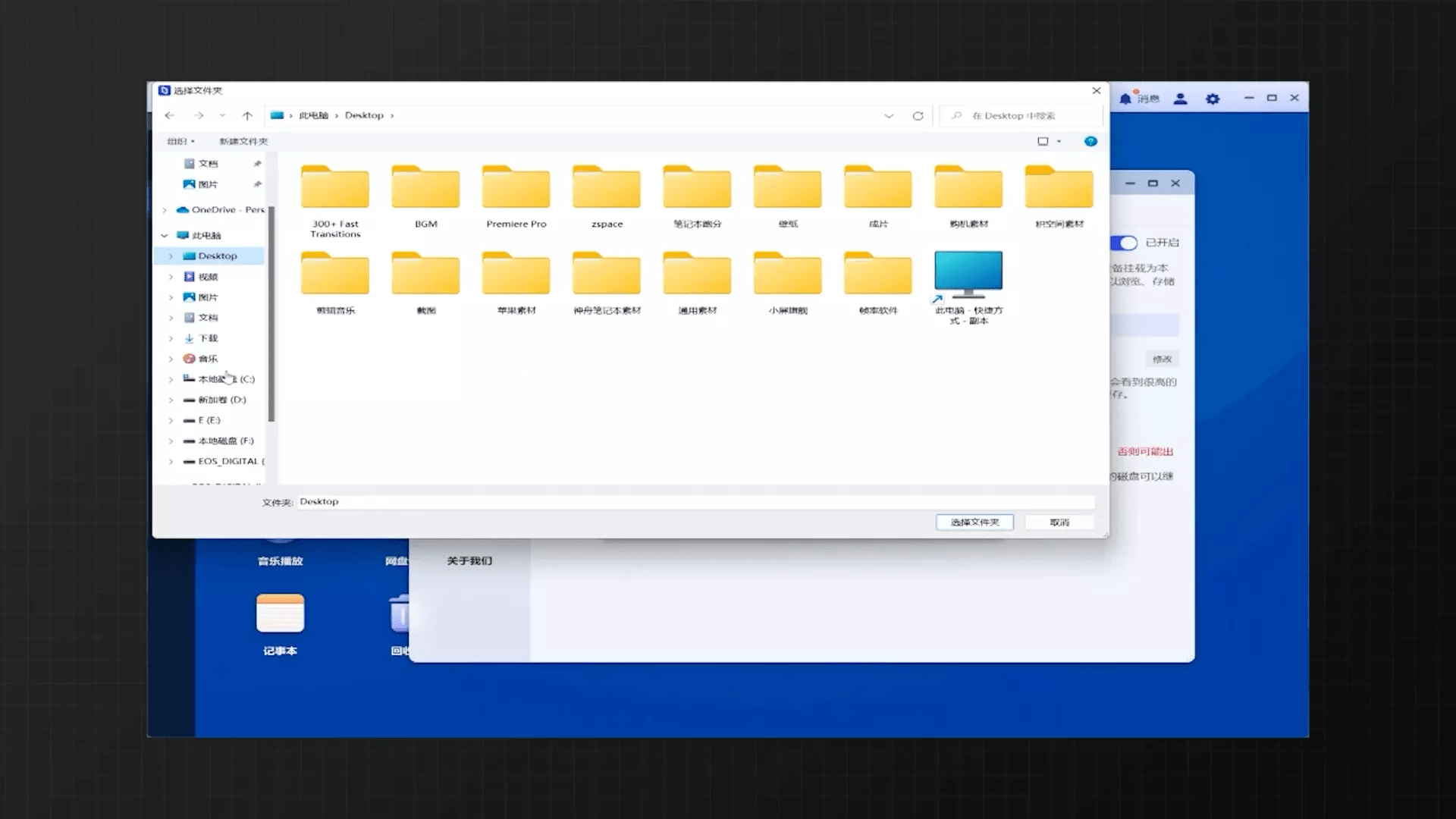This screenshot has width=1456, height=819.
Task: Click the Desktop search box
Action: coord(1020,115)
